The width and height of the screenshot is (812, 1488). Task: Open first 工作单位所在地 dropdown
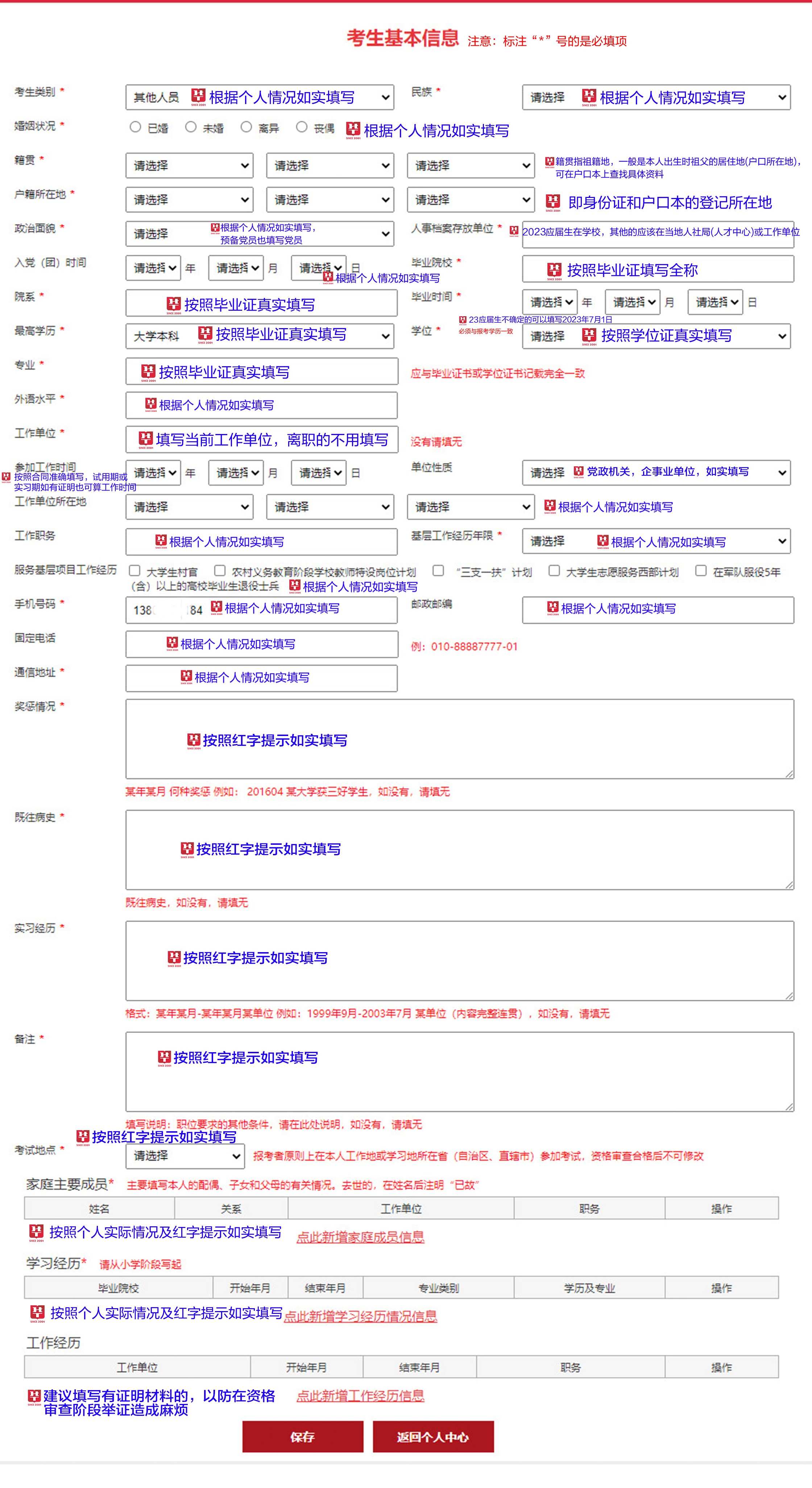coord(190,507)
